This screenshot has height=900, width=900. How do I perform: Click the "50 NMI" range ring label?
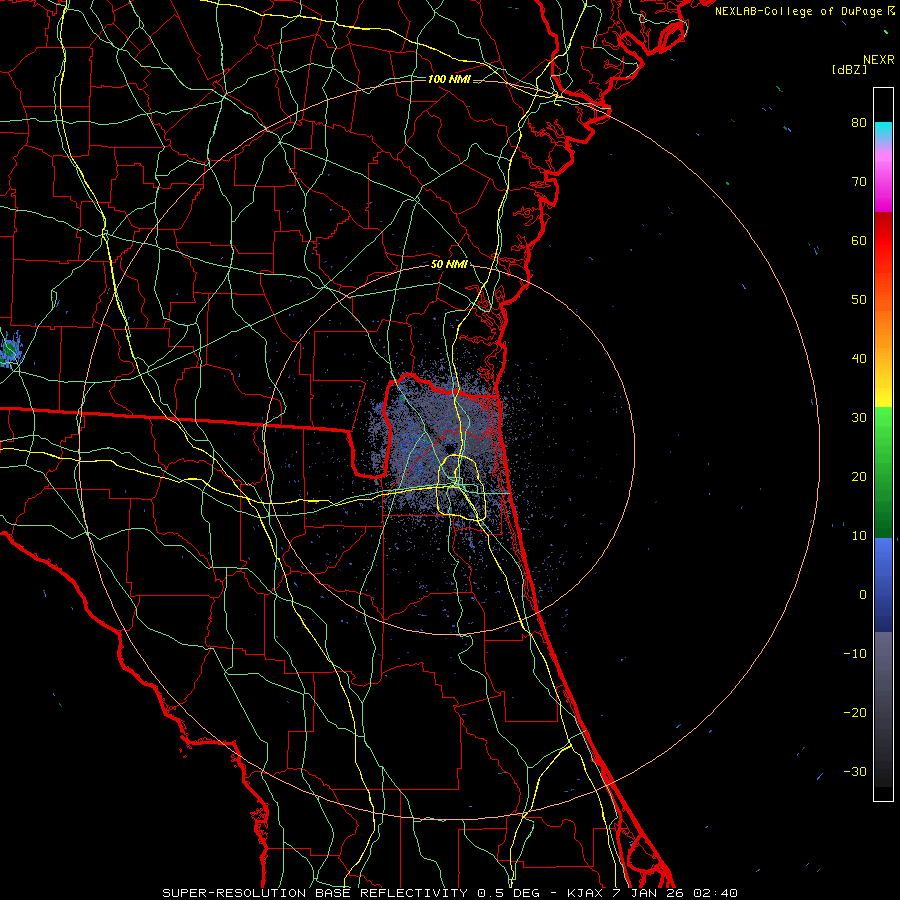(x=449, y=265)
